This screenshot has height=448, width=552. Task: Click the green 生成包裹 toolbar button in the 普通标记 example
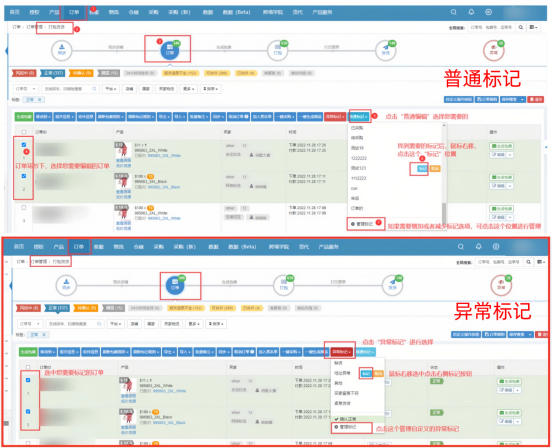coord(24,116)
